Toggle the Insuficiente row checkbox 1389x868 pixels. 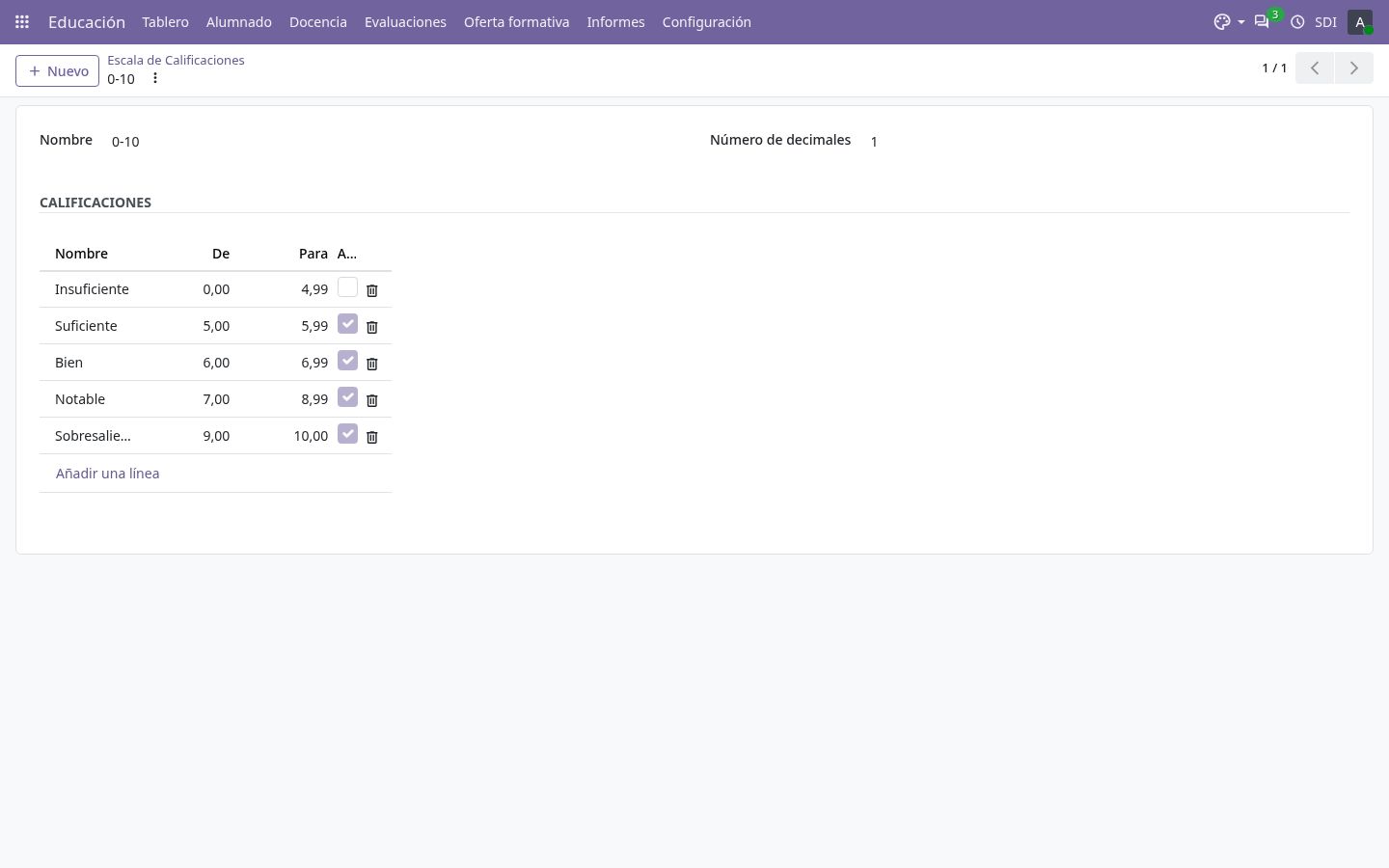347,287
